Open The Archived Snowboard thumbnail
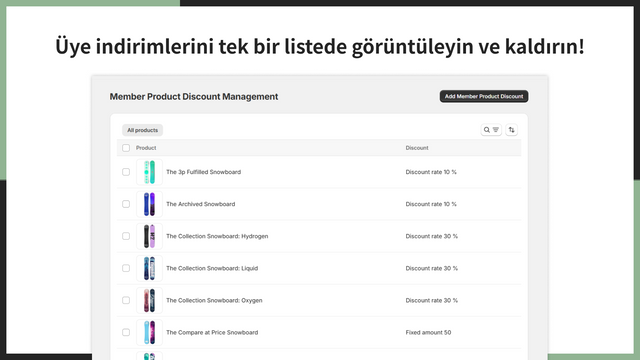This screenshot has height=360, width=640. 149,204
